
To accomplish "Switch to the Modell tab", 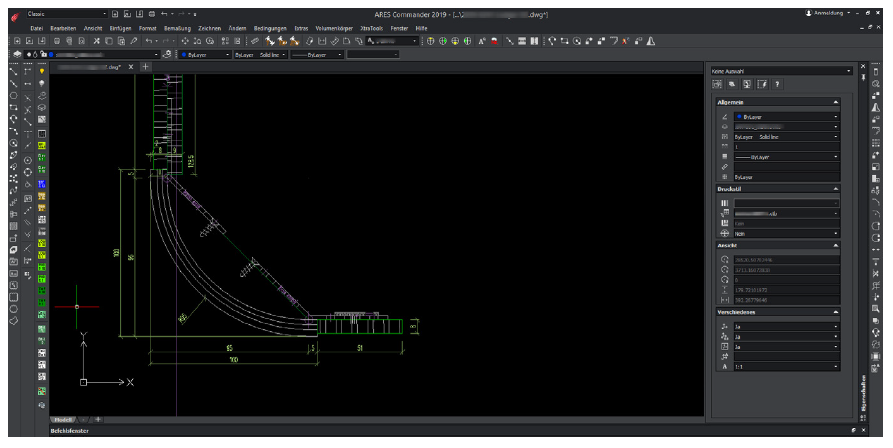I will [64, 418].
